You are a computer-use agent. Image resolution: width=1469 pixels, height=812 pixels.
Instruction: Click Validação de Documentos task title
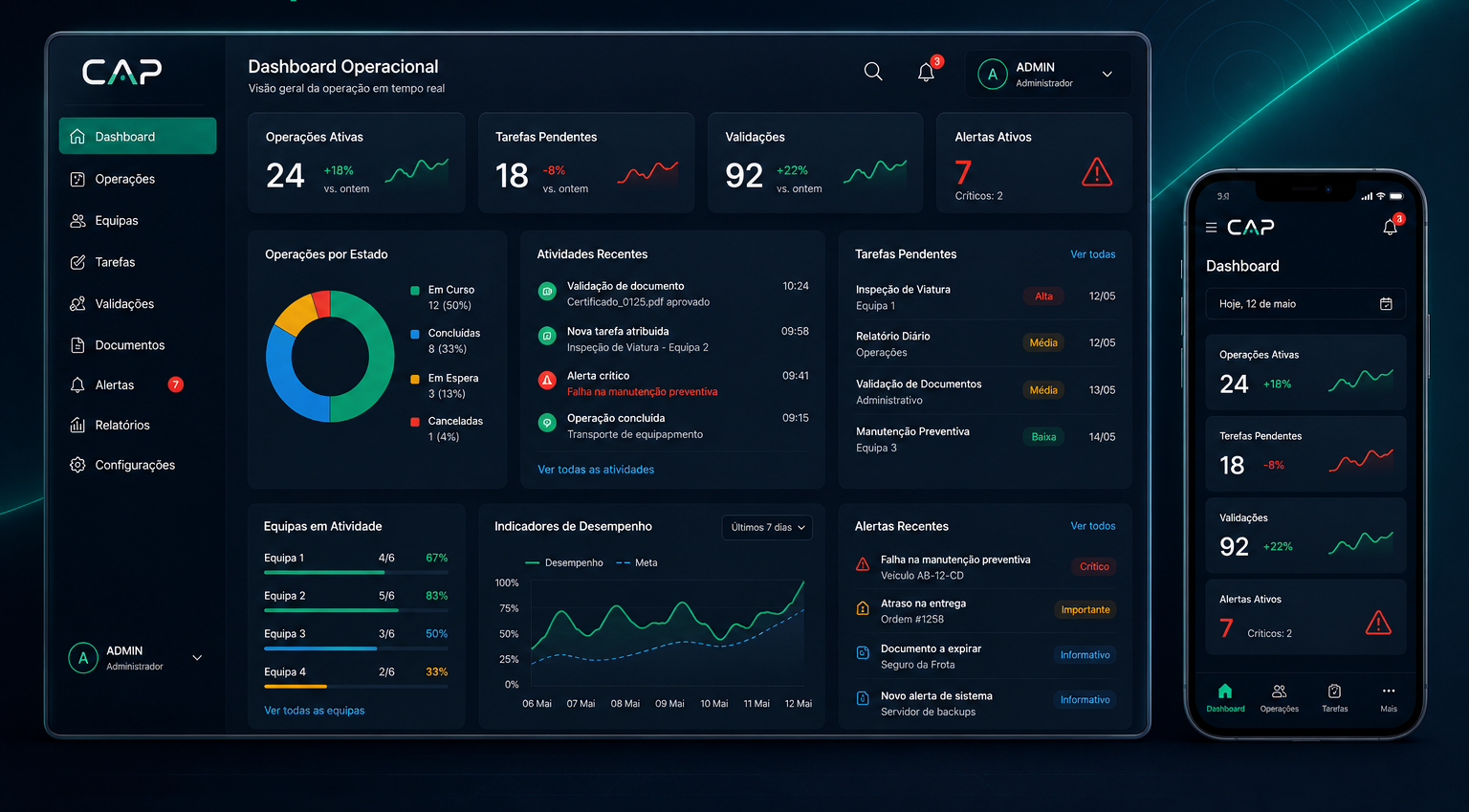pyautogui.click(x=918, y=384)
